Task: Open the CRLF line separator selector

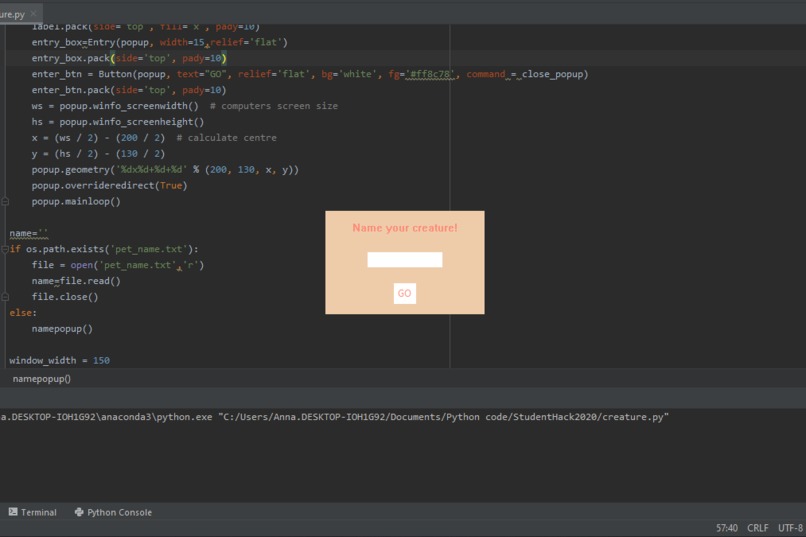Action: coord(758,528)
